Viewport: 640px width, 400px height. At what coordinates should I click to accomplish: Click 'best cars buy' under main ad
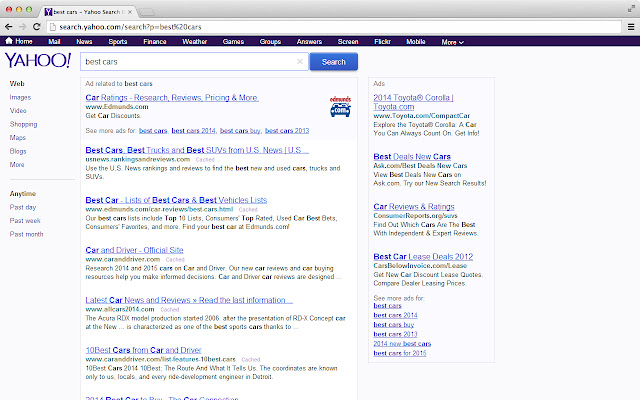(x=240, y=131)
